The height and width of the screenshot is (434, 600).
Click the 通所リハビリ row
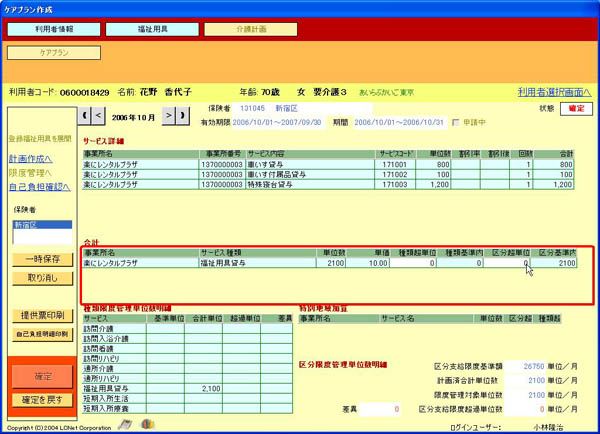pyautogui.click(x=188, y=379)
